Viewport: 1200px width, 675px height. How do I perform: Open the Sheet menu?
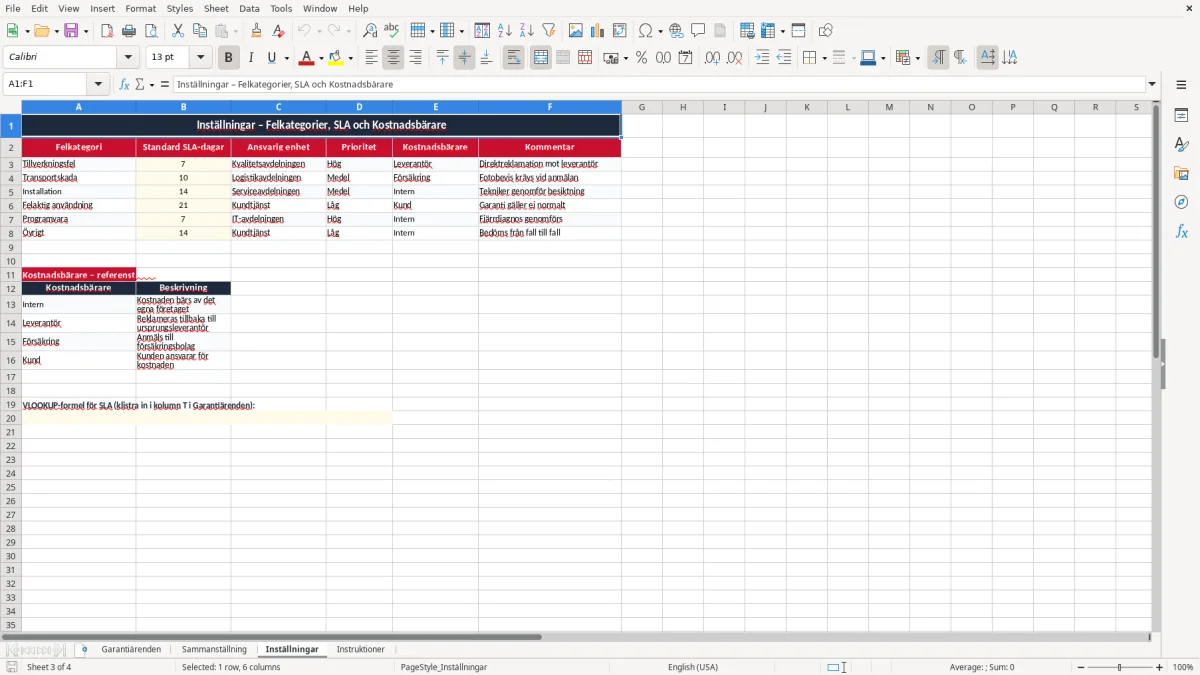tap(216, 8)
